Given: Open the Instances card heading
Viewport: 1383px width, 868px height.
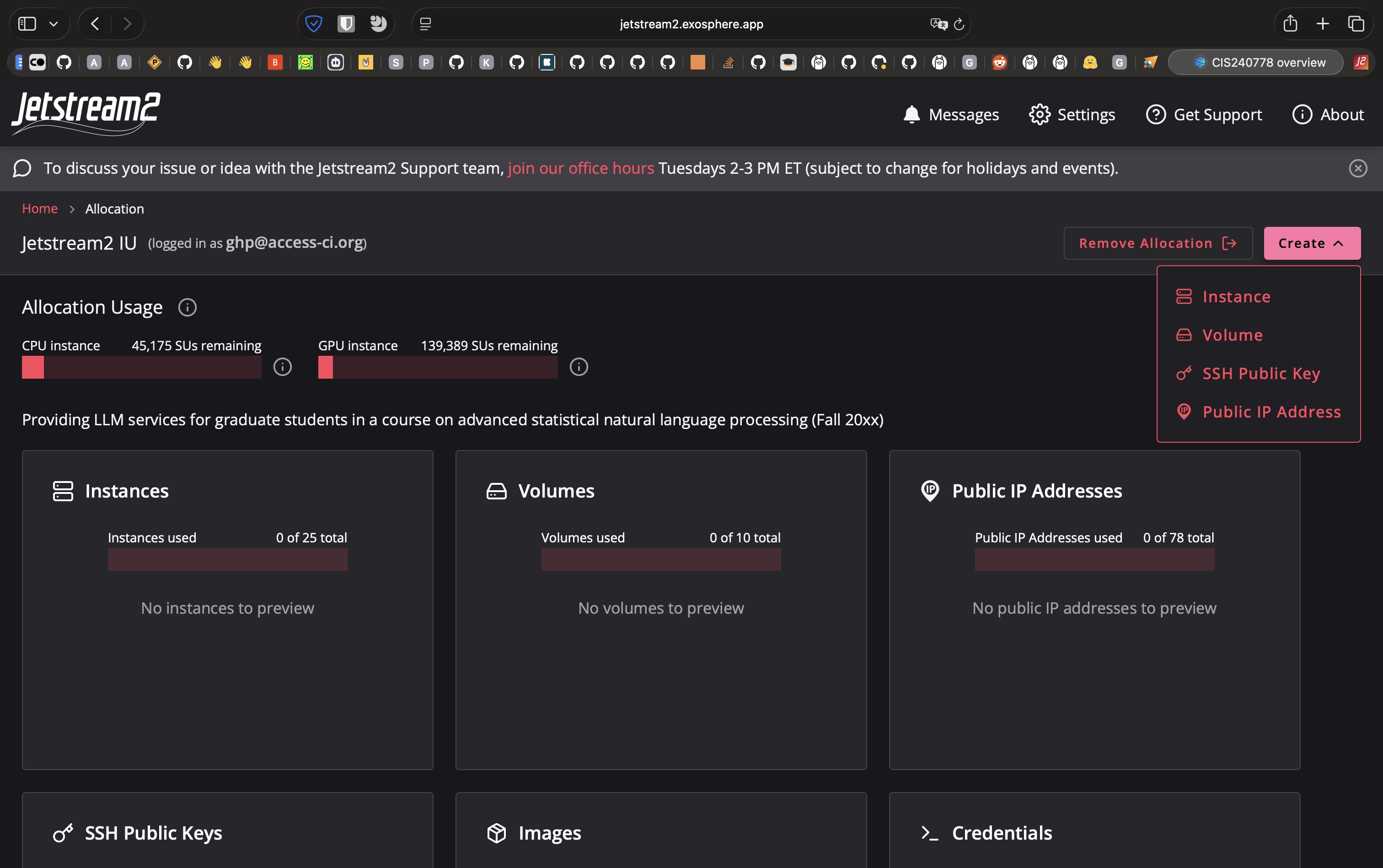Looking at the screenshot, I should (x=127, y=491).
